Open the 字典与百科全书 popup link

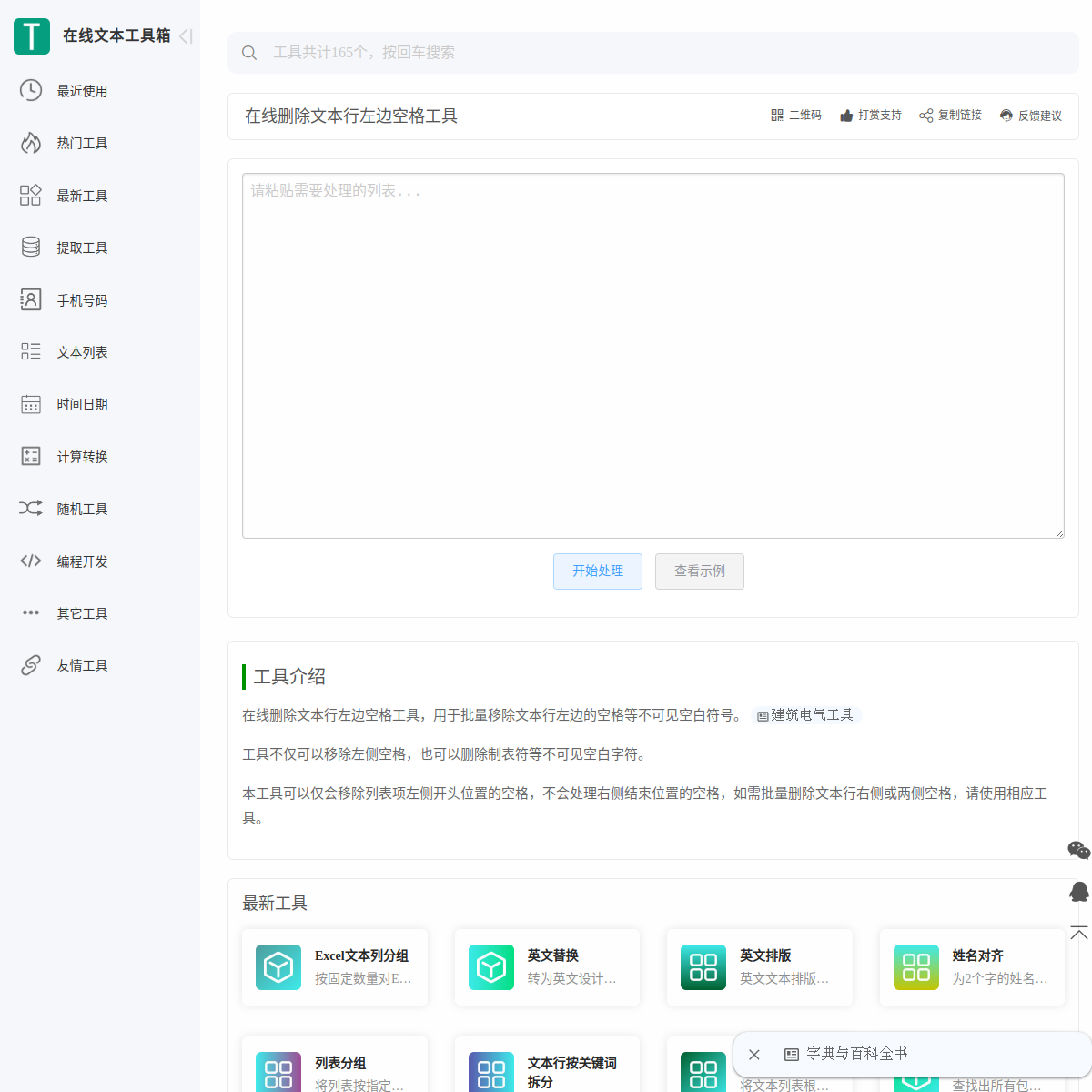(846, 1054)
